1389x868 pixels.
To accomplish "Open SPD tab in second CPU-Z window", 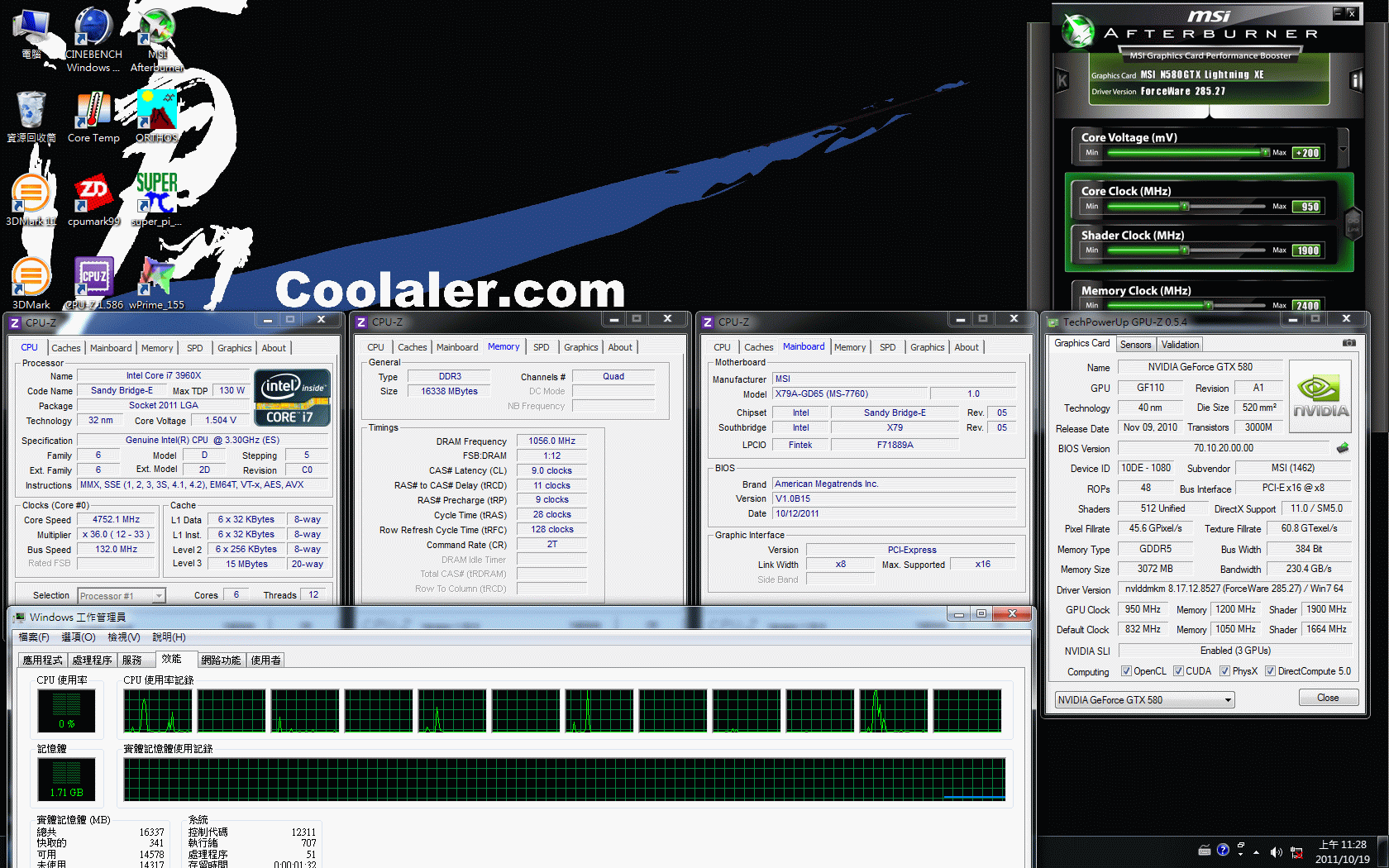I will click(x=542, y=347).
